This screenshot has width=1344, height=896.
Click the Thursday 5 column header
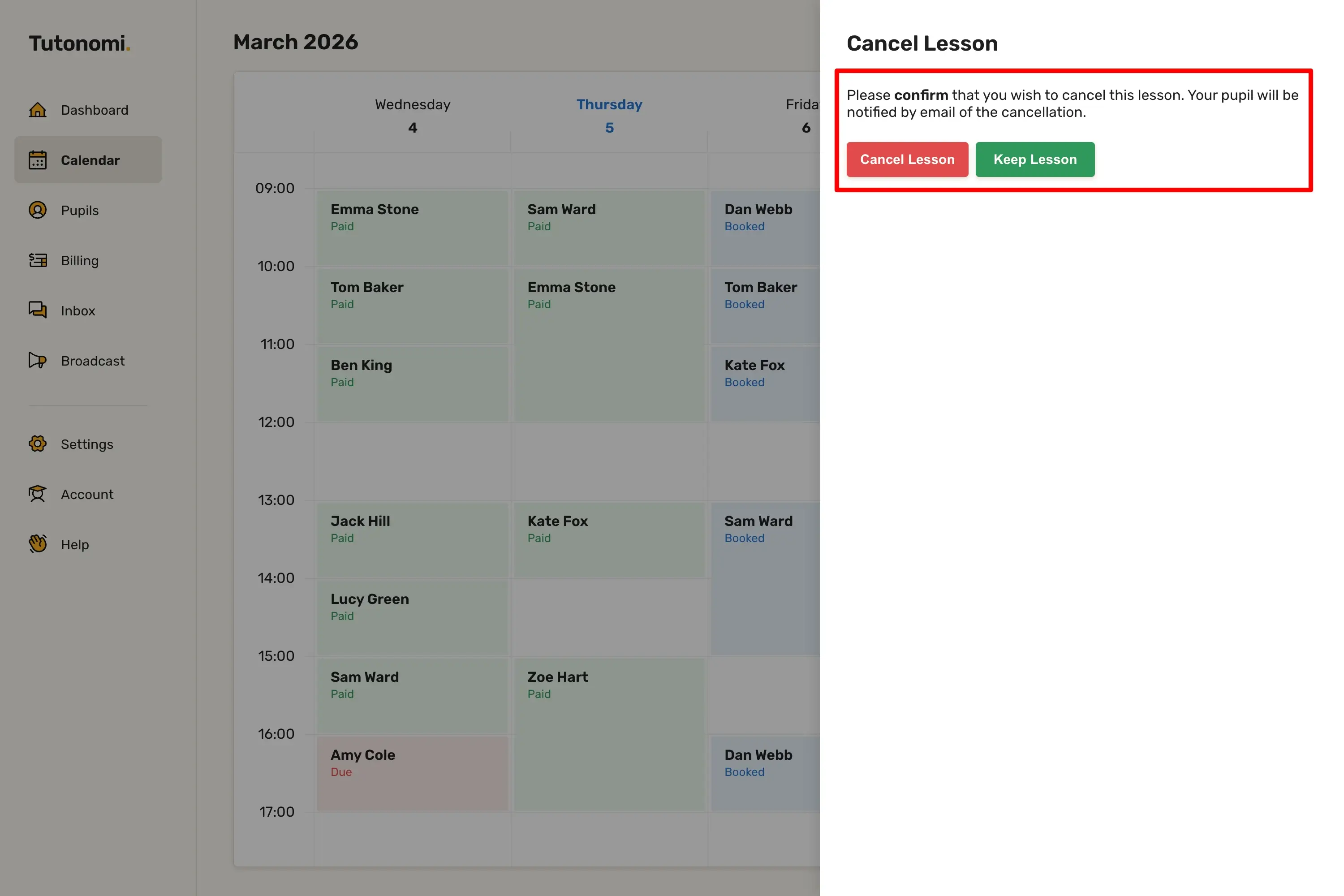pyautogui.click(x=609, y=116)
